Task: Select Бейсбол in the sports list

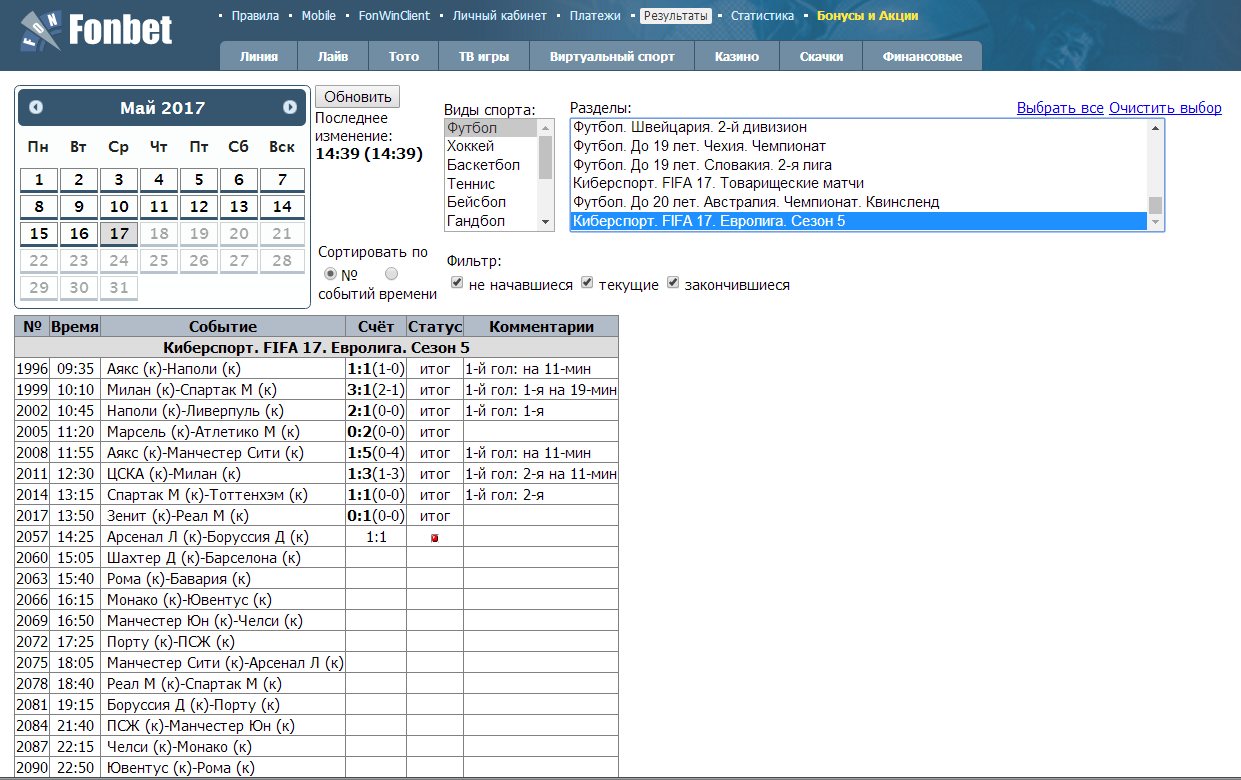Action: [x=492, y=202]
